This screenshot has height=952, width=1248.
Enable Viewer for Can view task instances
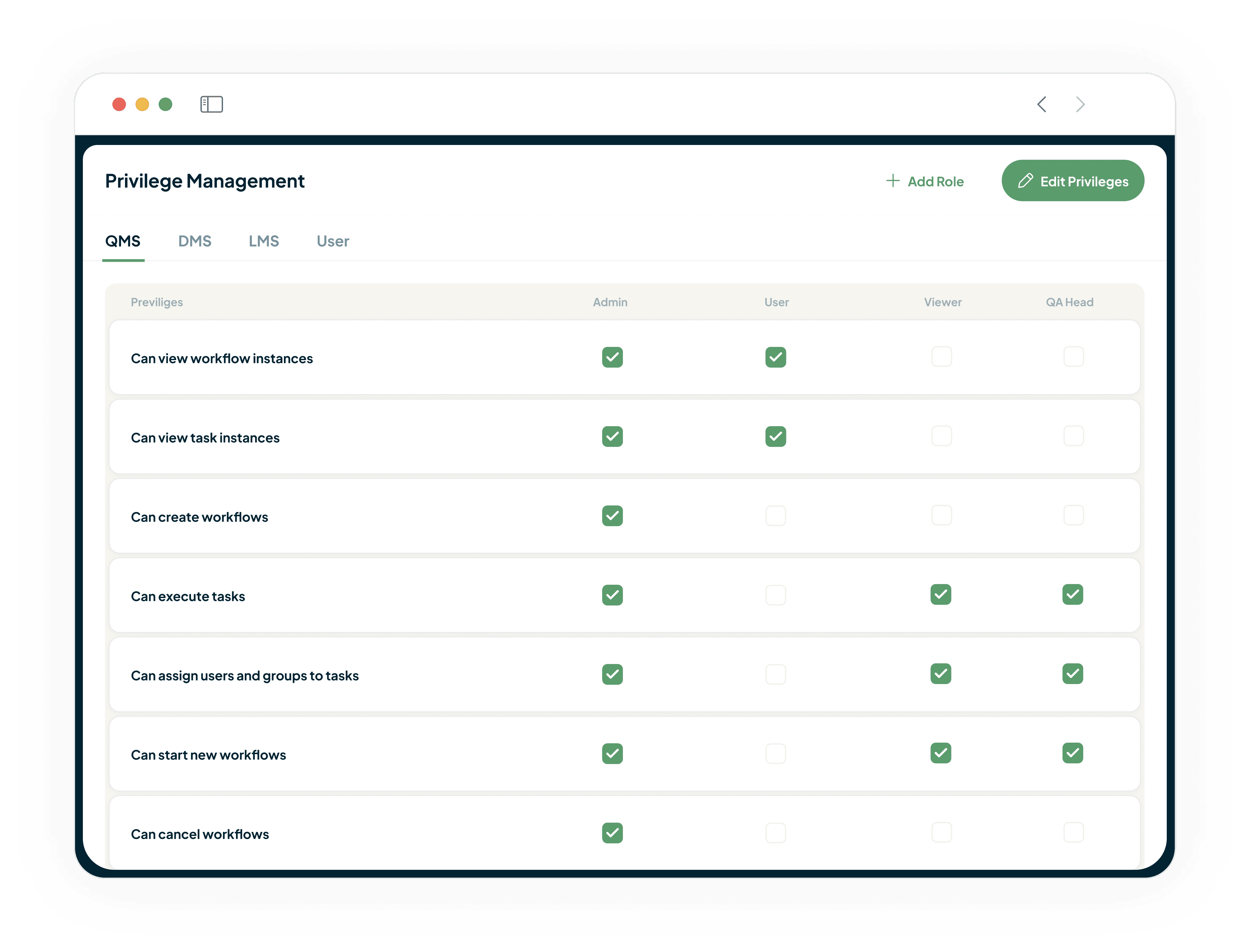[941, 436]
